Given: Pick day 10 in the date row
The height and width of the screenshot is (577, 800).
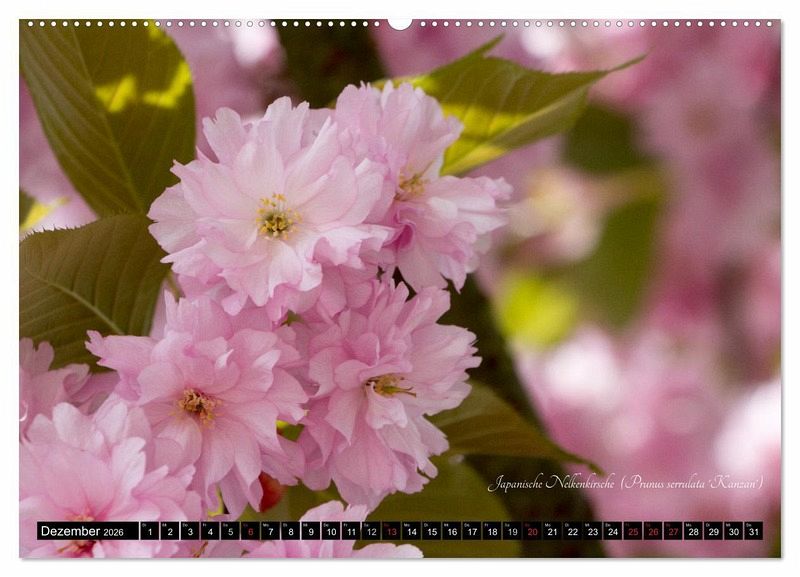Looking at the screenshot, I should pos(330,531).
